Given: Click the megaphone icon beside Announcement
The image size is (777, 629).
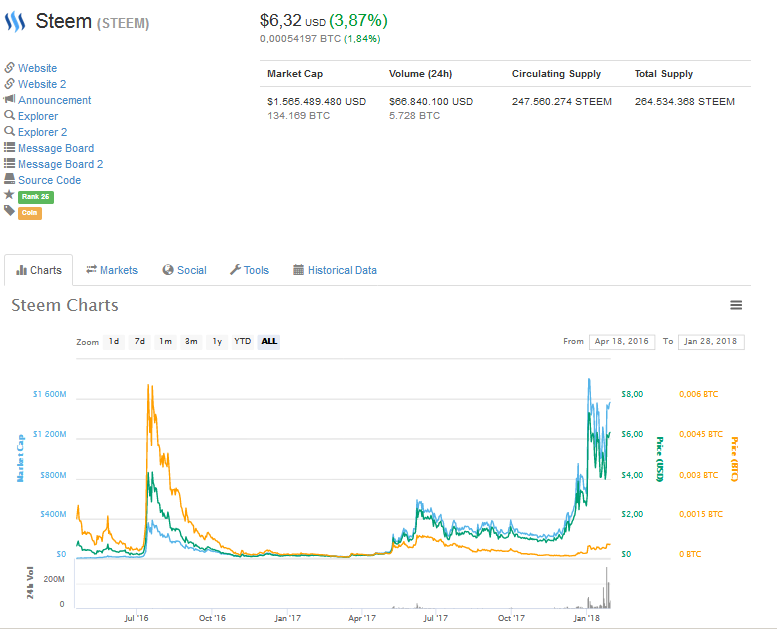Looking at the screenshot, I should pyautogui.click(x=9, y=99).
